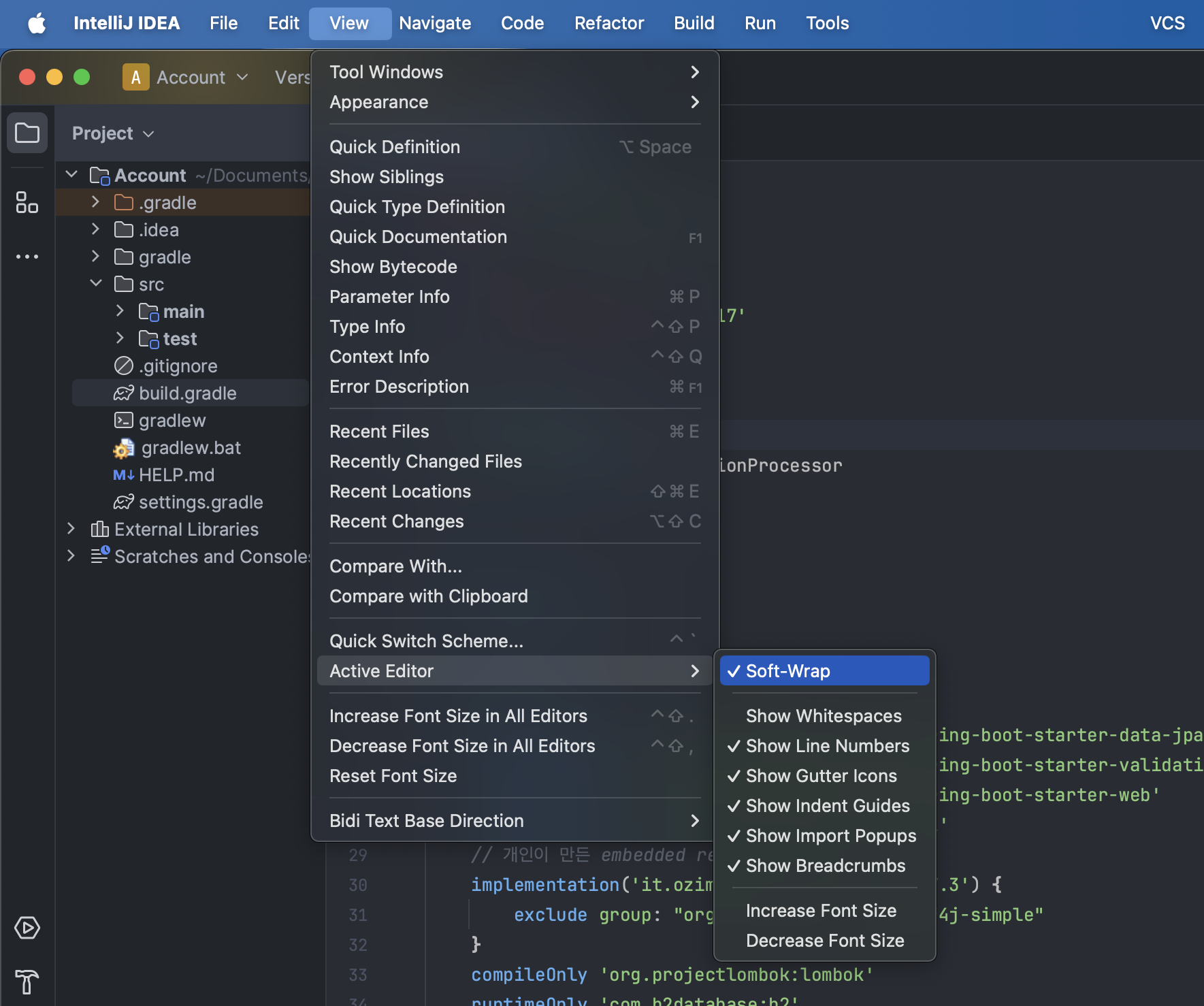Expand the Bidi Text Base Direction submenu
Image resolution: width=1204 pixels, height=1006 pixels.
point(515,820)
